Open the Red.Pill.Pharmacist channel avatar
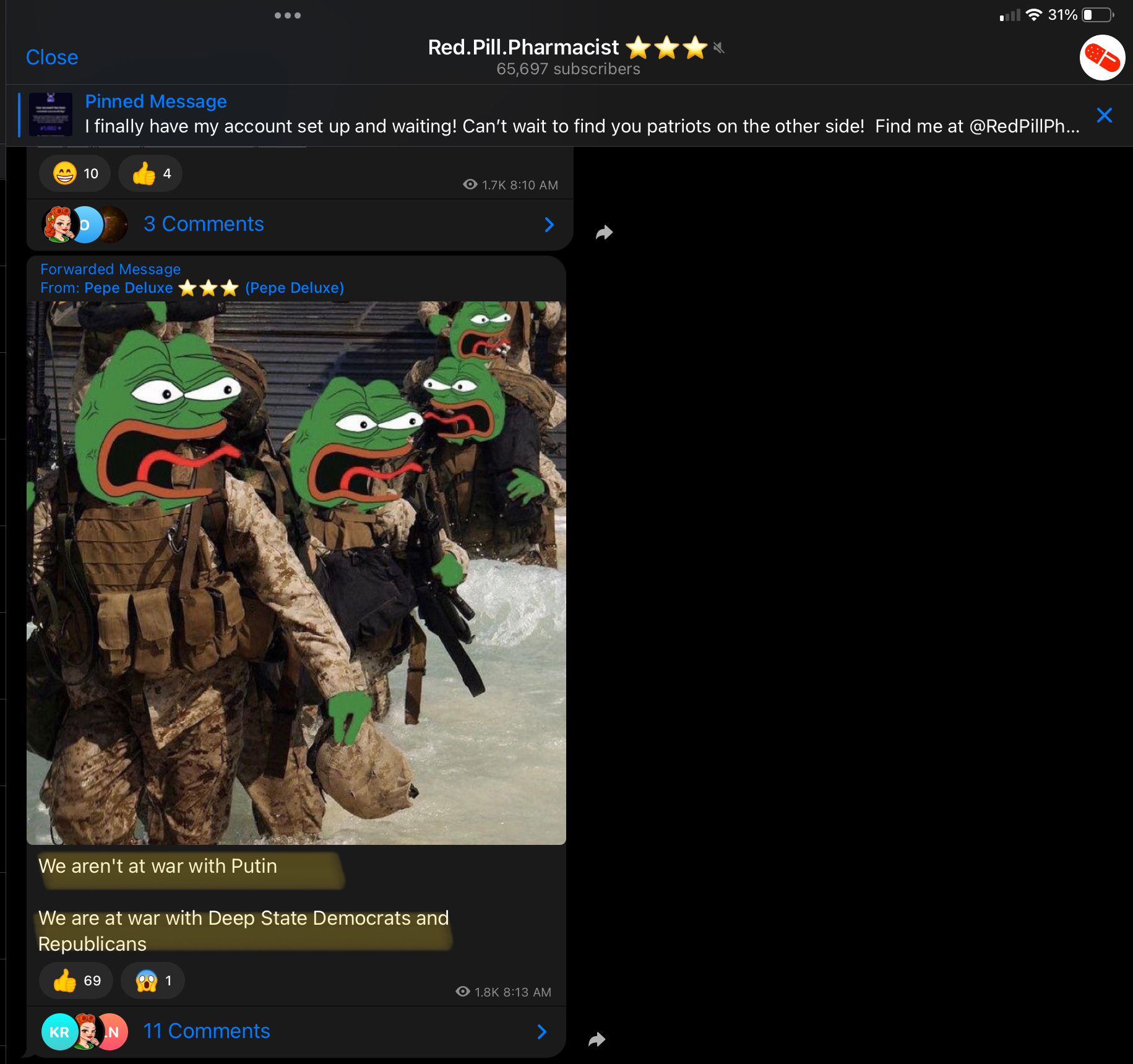The image size is (1133, 1064). tap(1102, 58)
